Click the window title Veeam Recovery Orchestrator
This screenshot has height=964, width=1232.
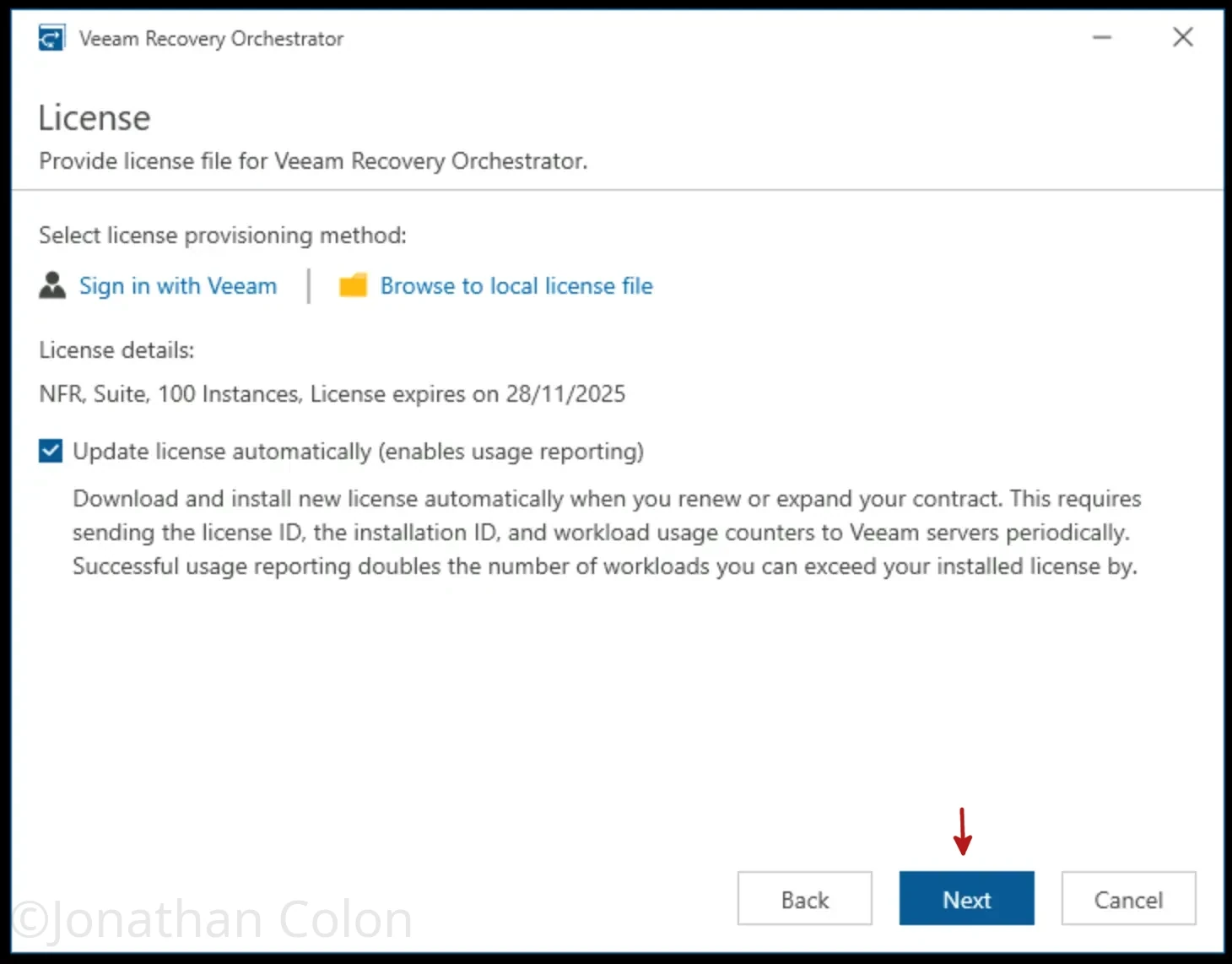211,38
